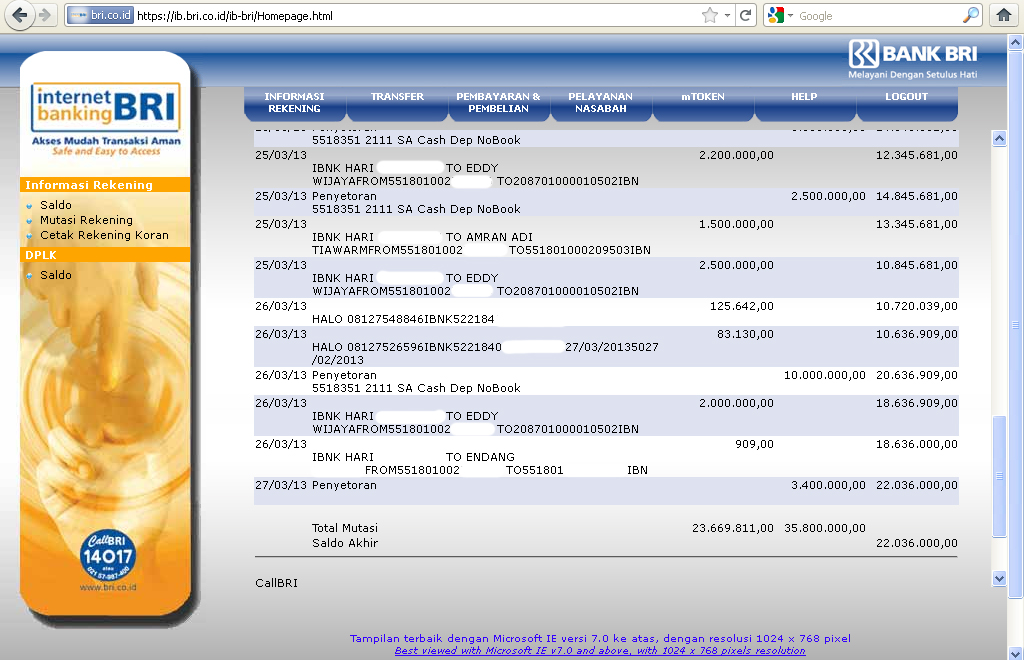Viewport: 1024px width, 660px height.
Task: Click the DPLK sidebar heading
Action: [104, 255]
